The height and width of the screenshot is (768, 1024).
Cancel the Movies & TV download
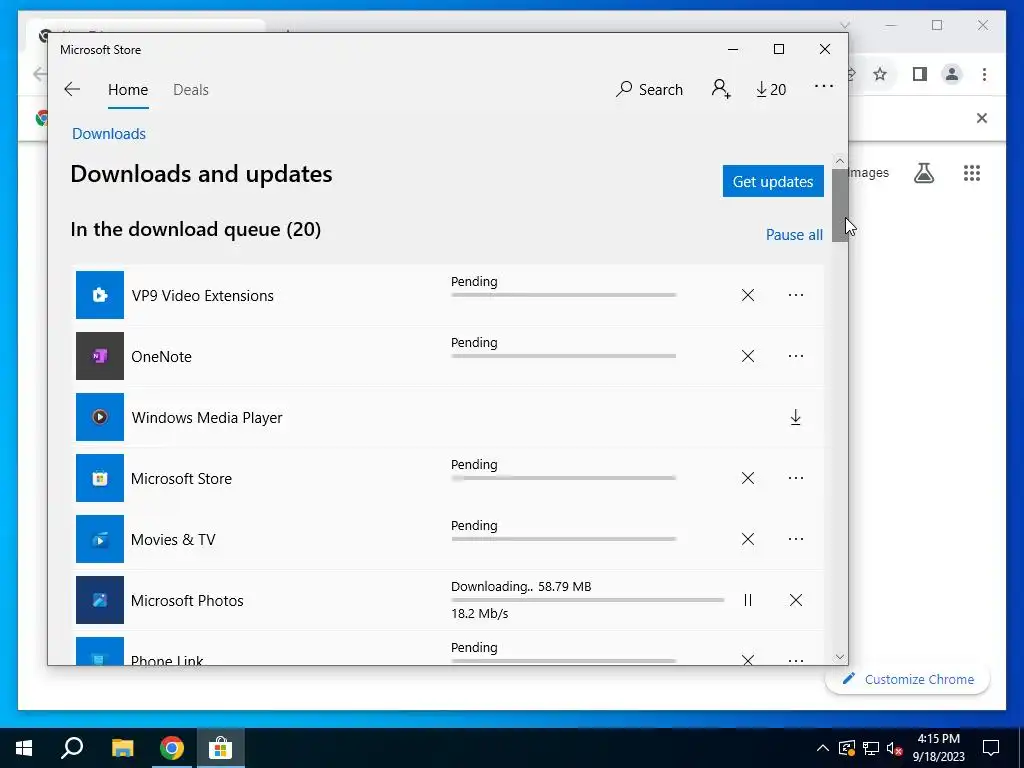click(748, 539)
